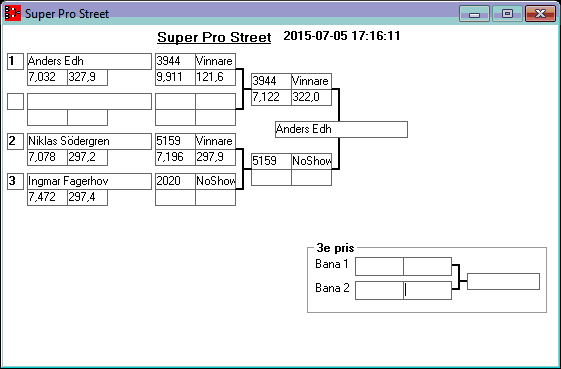
Task: Click the empty seed box below 1
Action: 15,101
